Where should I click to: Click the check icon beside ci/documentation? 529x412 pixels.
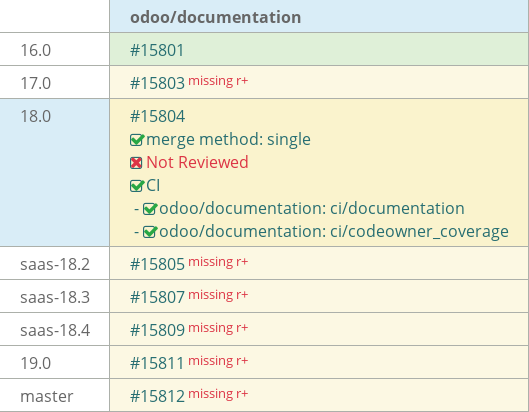pos(150,209)
